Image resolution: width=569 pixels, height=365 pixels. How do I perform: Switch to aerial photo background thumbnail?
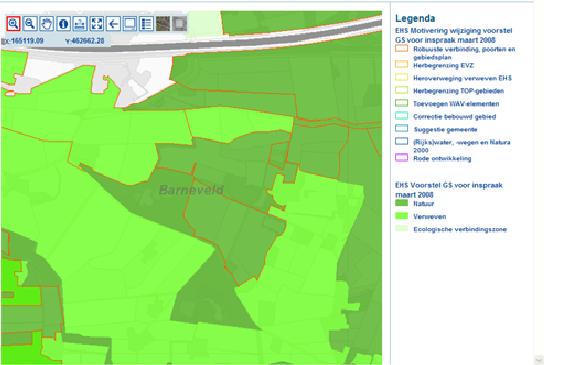coord(163,24)
